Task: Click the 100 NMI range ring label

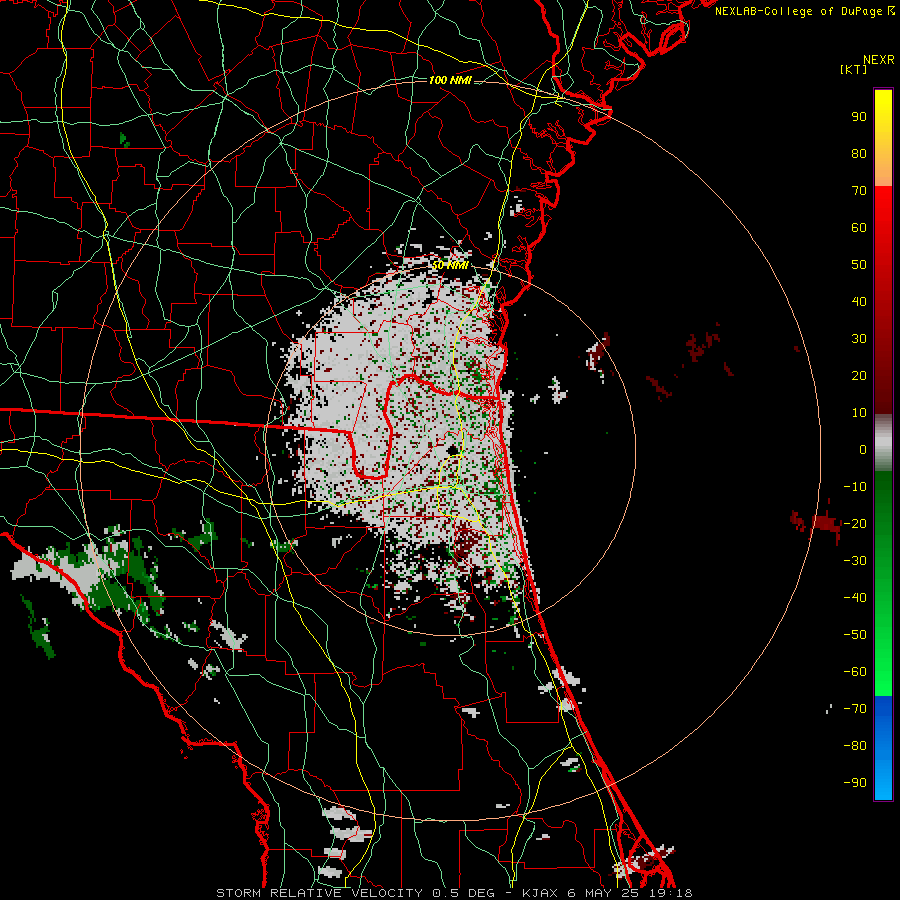Action: point(450,80)
